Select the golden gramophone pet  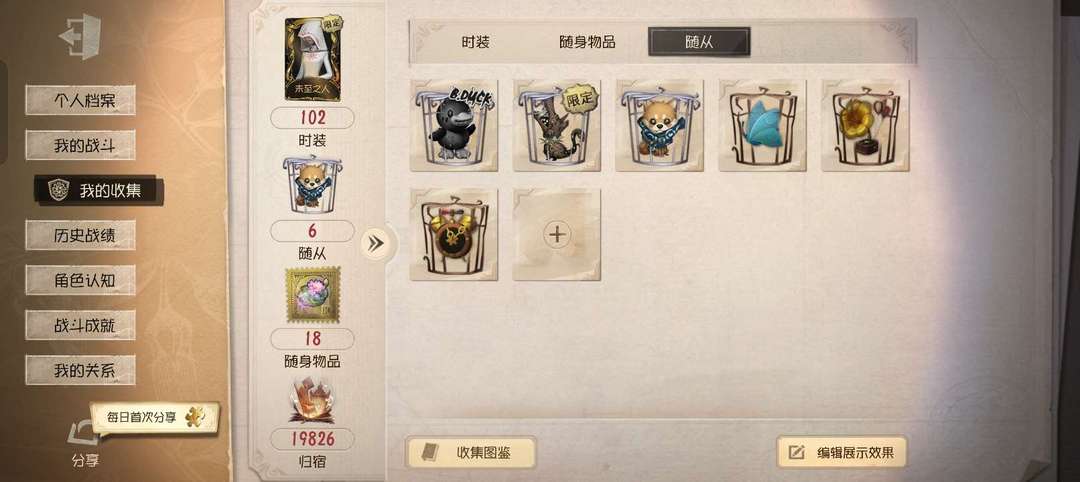(x=865, y=125)
